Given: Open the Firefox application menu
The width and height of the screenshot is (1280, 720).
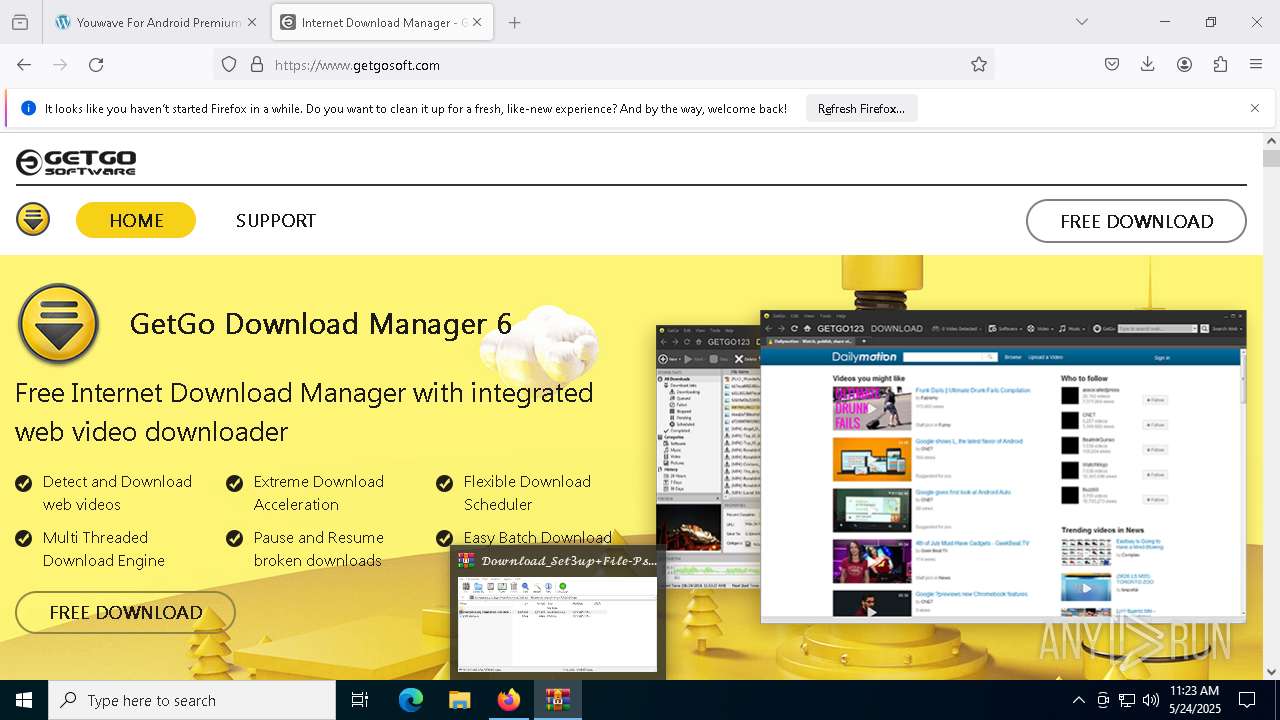Looking at the screenshot, I should tap(1256, 64).
